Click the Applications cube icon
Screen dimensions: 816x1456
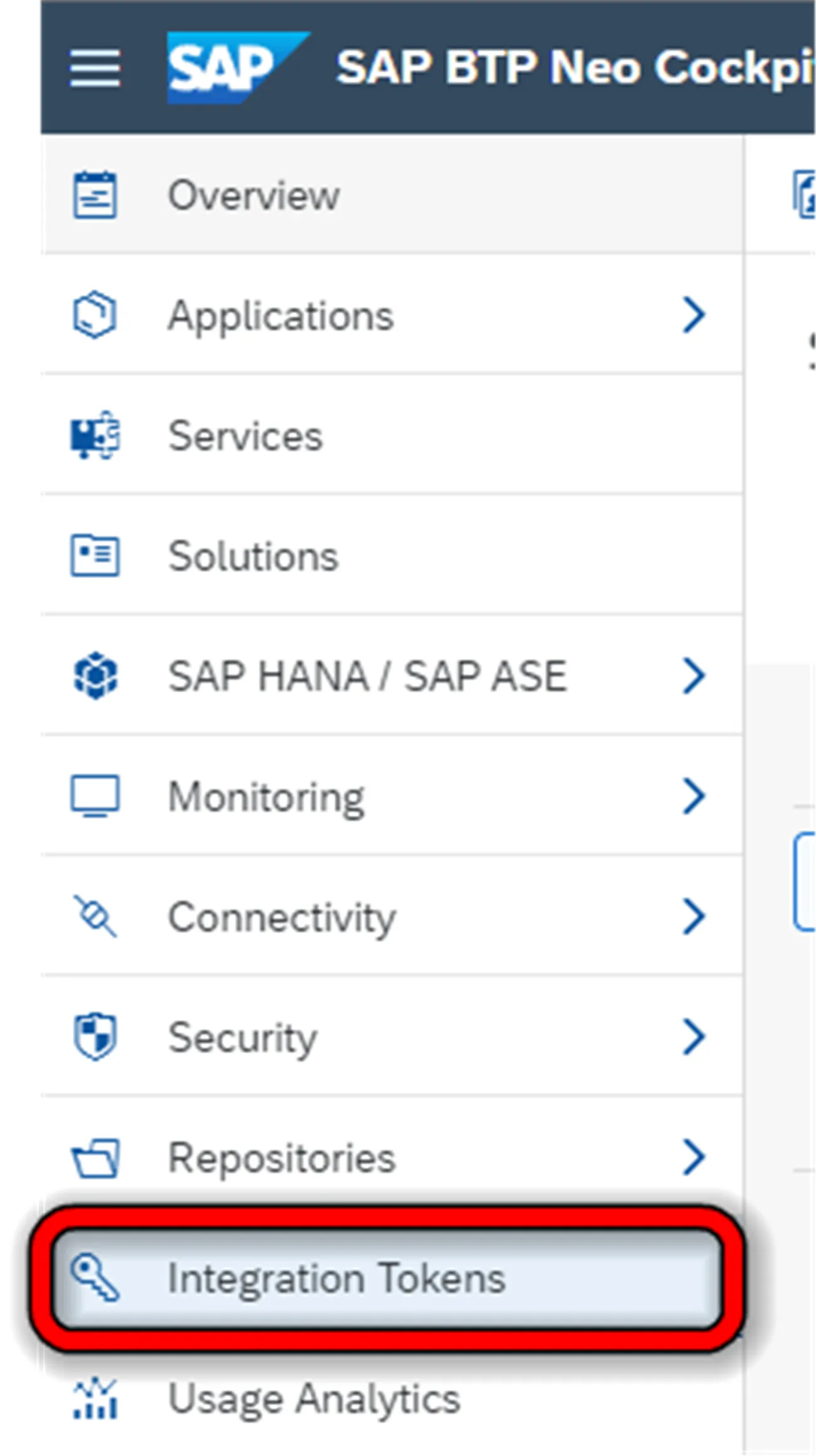pos(95,315)
